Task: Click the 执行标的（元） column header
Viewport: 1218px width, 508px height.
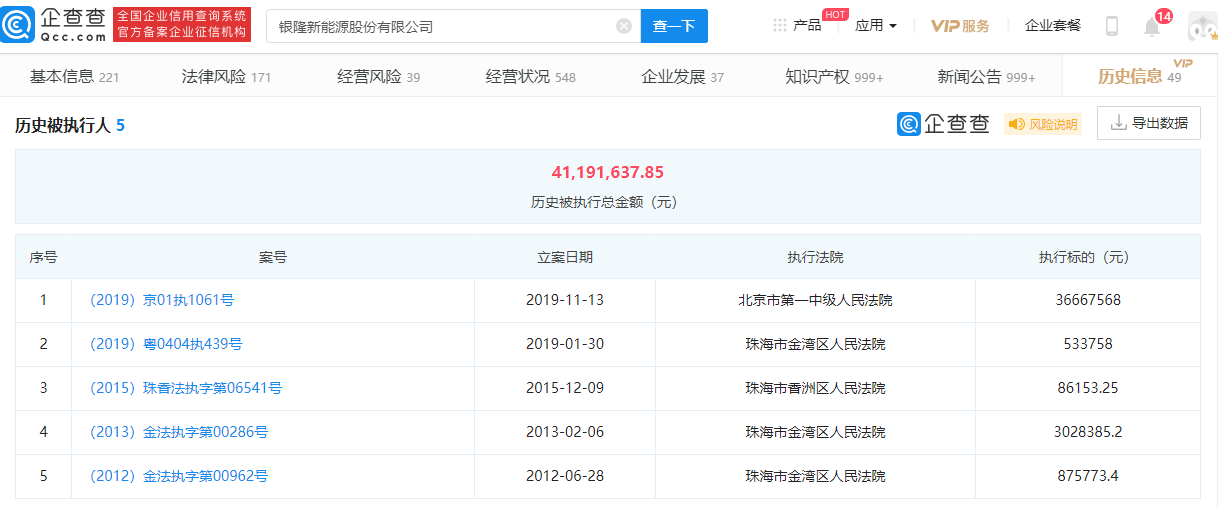Action: tap(1088, 257)
